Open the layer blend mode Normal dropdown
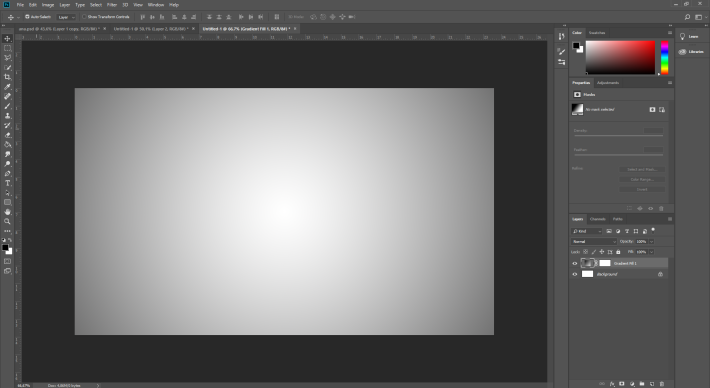This screenshot has width=710, height=388. click(x=594, y=241)
